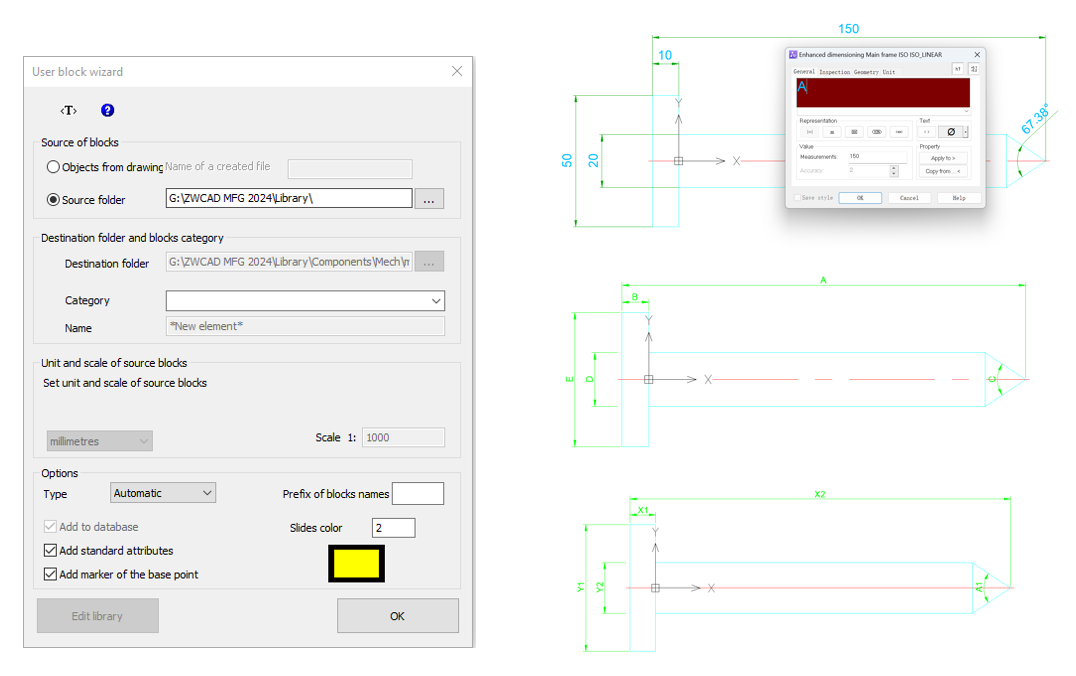1076x676 pixels.
Task: Click the first Representation icon in Enhanced dimensioning
Action: 810,132
